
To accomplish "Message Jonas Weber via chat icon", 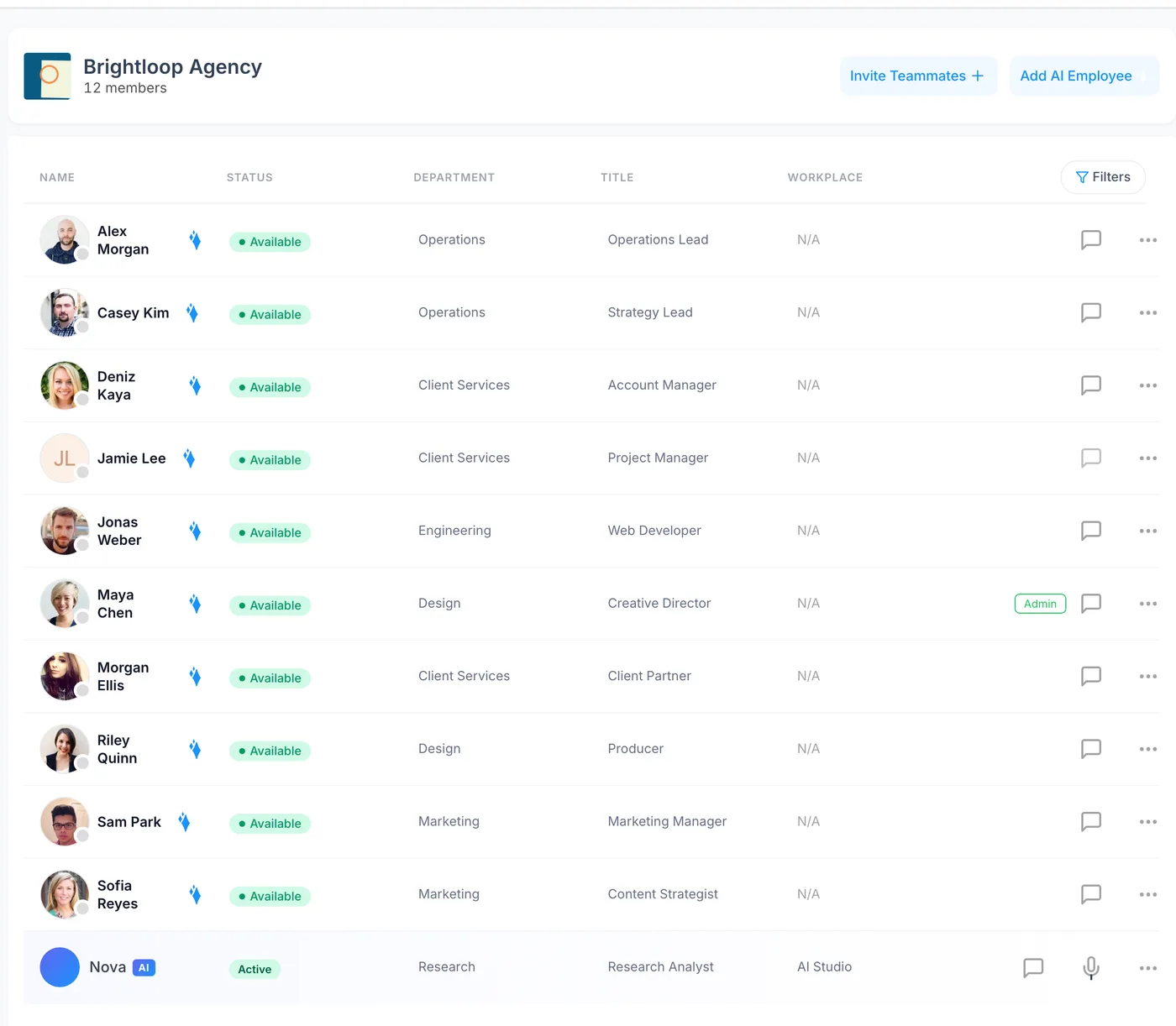I will [1090, 531].
